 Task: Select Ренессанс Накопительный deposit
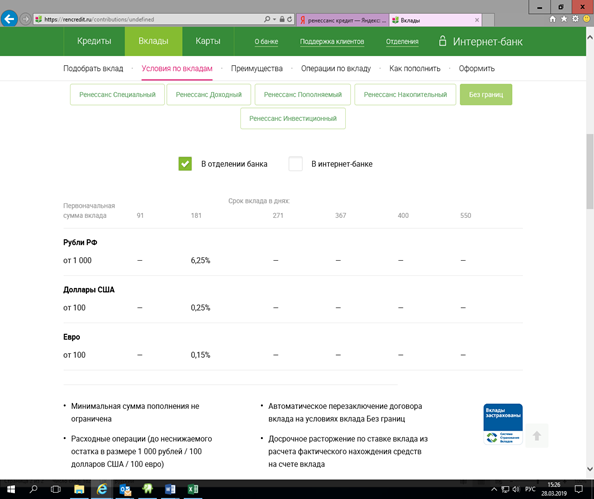click(405, 94)
